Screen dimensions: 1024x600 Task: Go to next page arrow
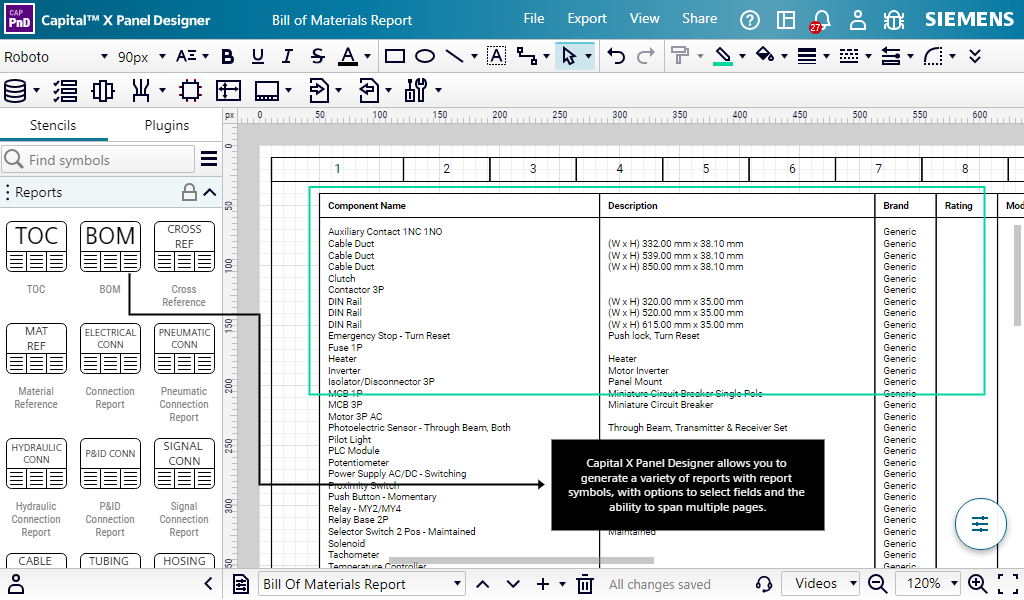[x=513, y=584]
